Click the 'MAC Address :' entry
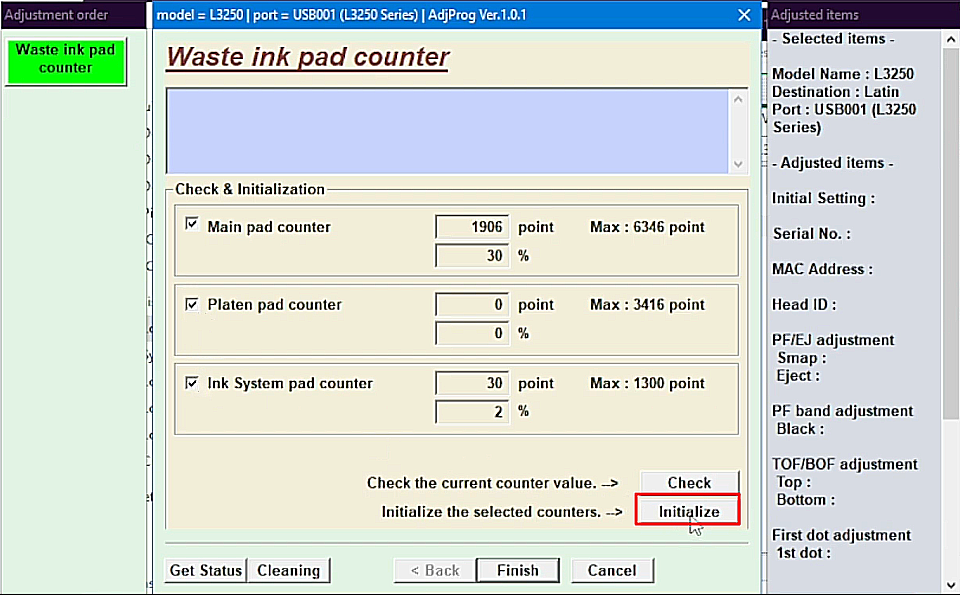Viewport: 960px width, 595px height. (822, 269)
